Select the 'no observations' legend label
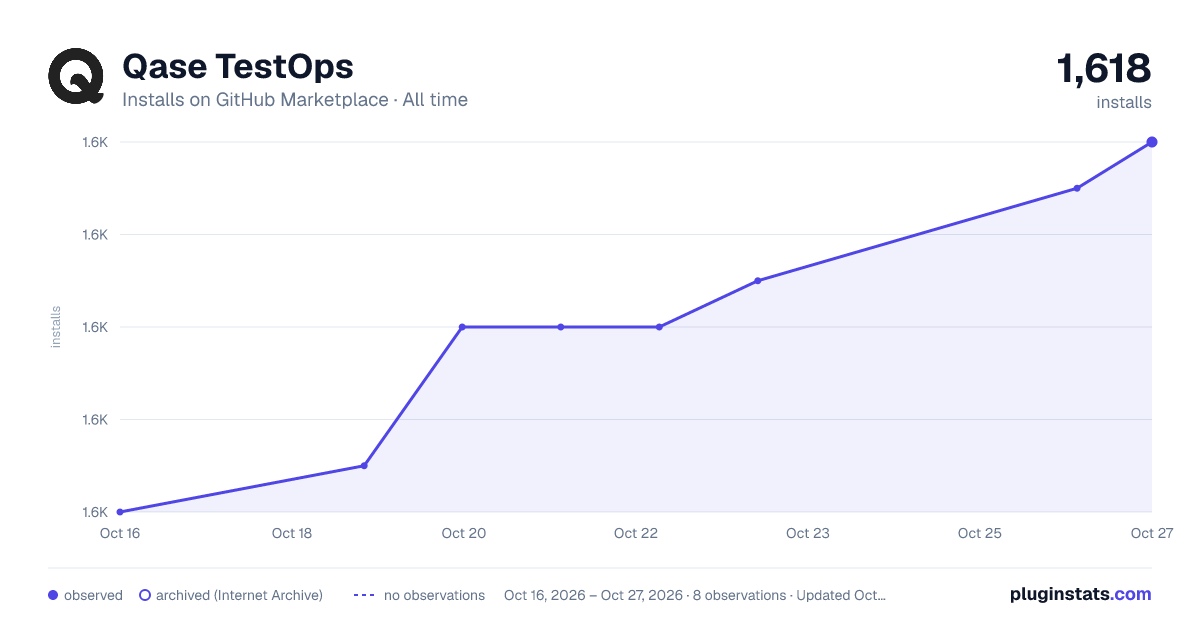Viewport: 1200px width, 630px height. click(x=434, y=595)
